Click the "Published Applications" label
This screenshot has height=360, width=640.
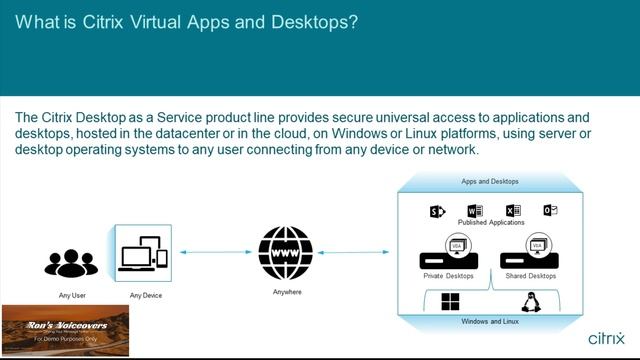point(491,222)
